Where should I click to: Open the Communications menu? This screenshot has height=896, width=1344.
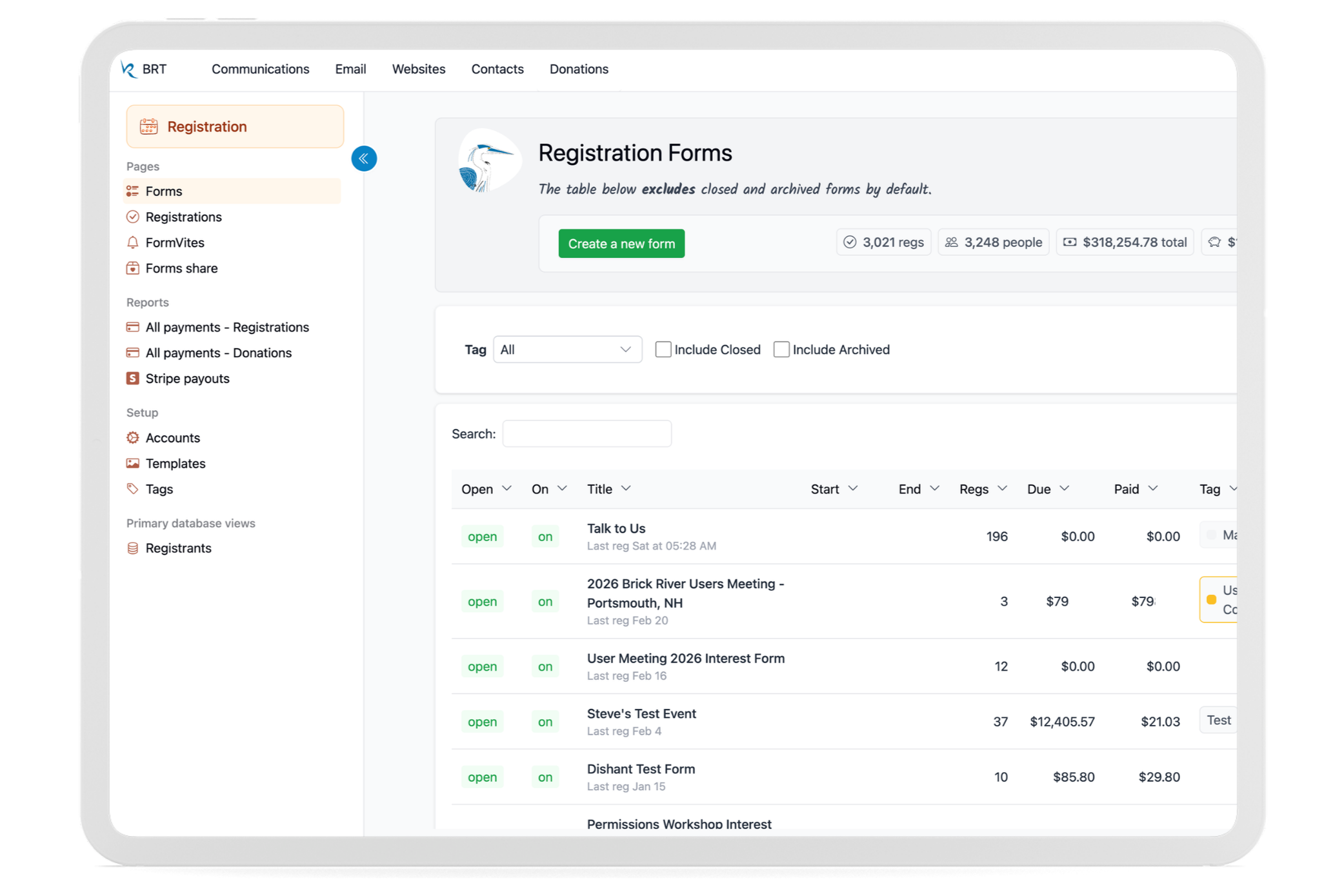[260, 69]
